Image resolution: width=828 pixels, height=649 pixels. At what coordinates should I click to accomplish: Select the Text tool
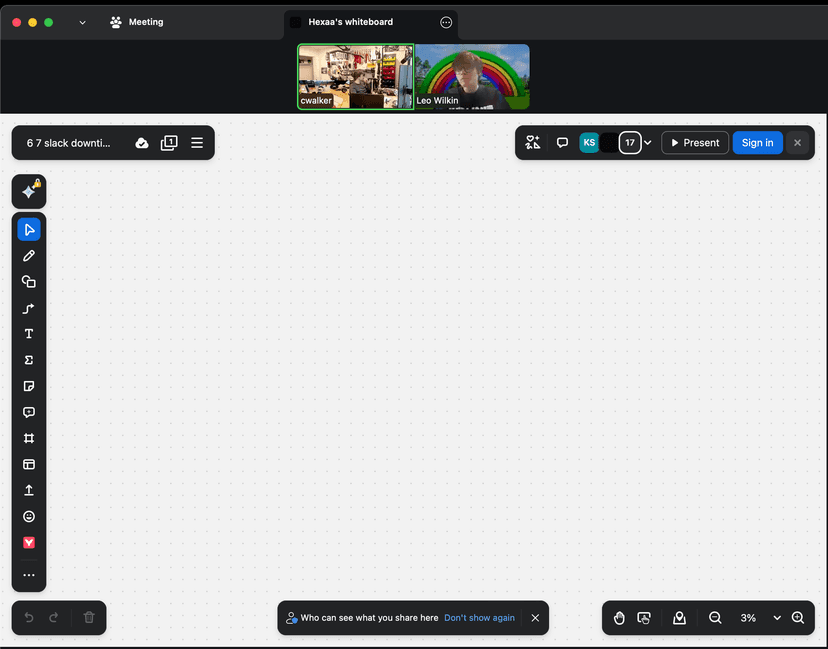[x=29, y=334]
